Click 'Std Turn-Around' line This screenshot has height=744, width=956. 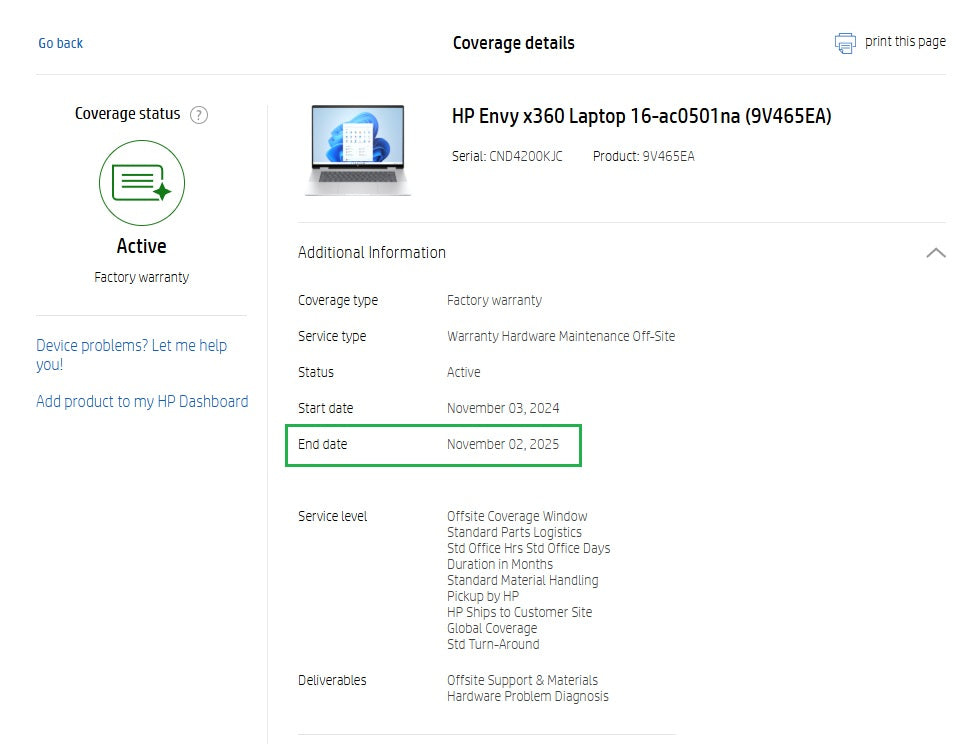[x=493, y=644]
